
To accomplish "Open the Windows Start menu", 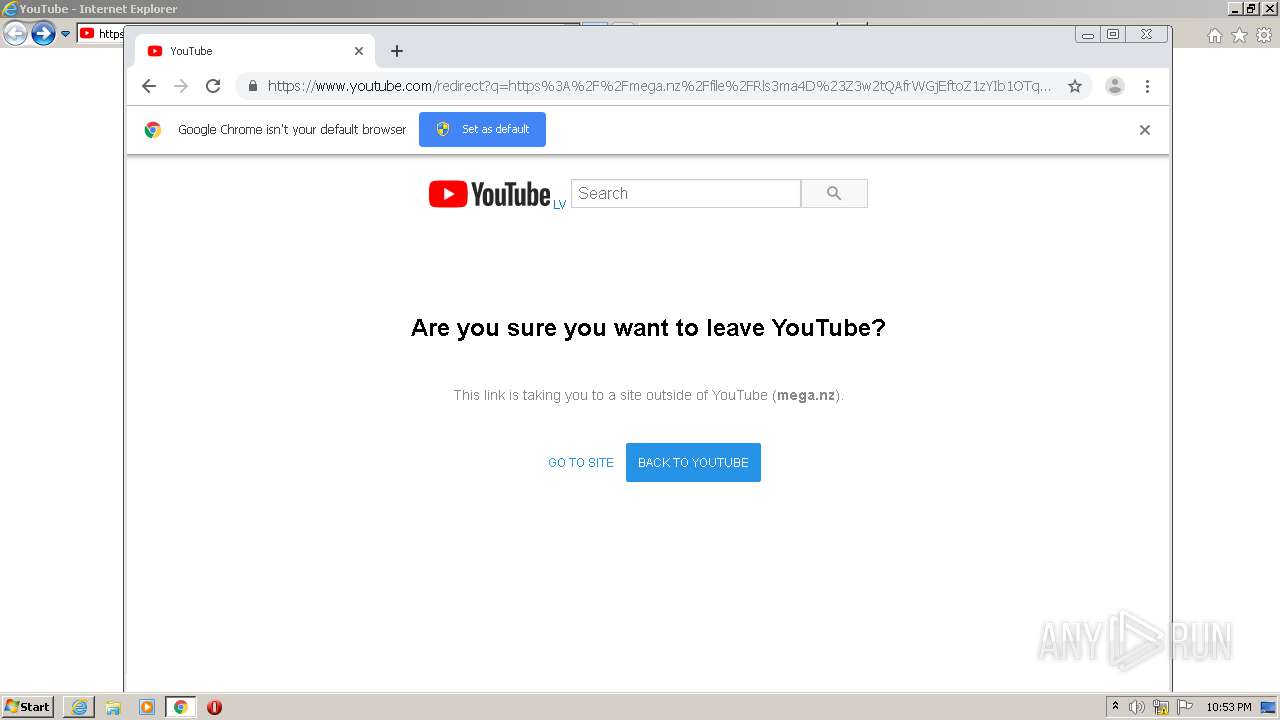I will pos(28,706).
